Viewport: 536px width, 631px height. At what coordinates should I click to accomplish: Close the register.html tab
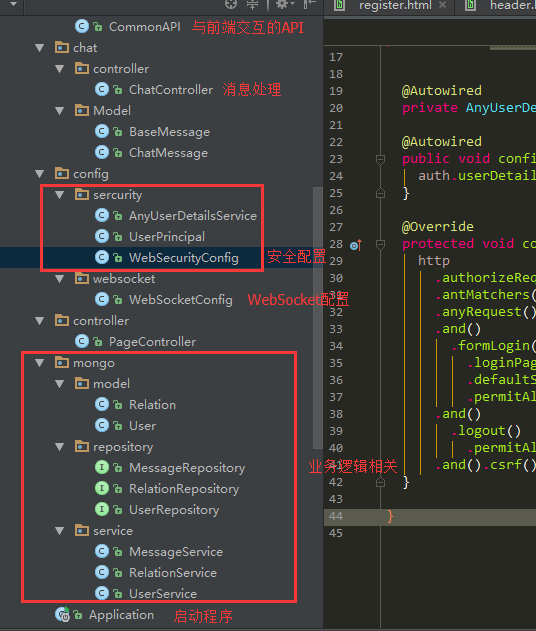(442, 5)
